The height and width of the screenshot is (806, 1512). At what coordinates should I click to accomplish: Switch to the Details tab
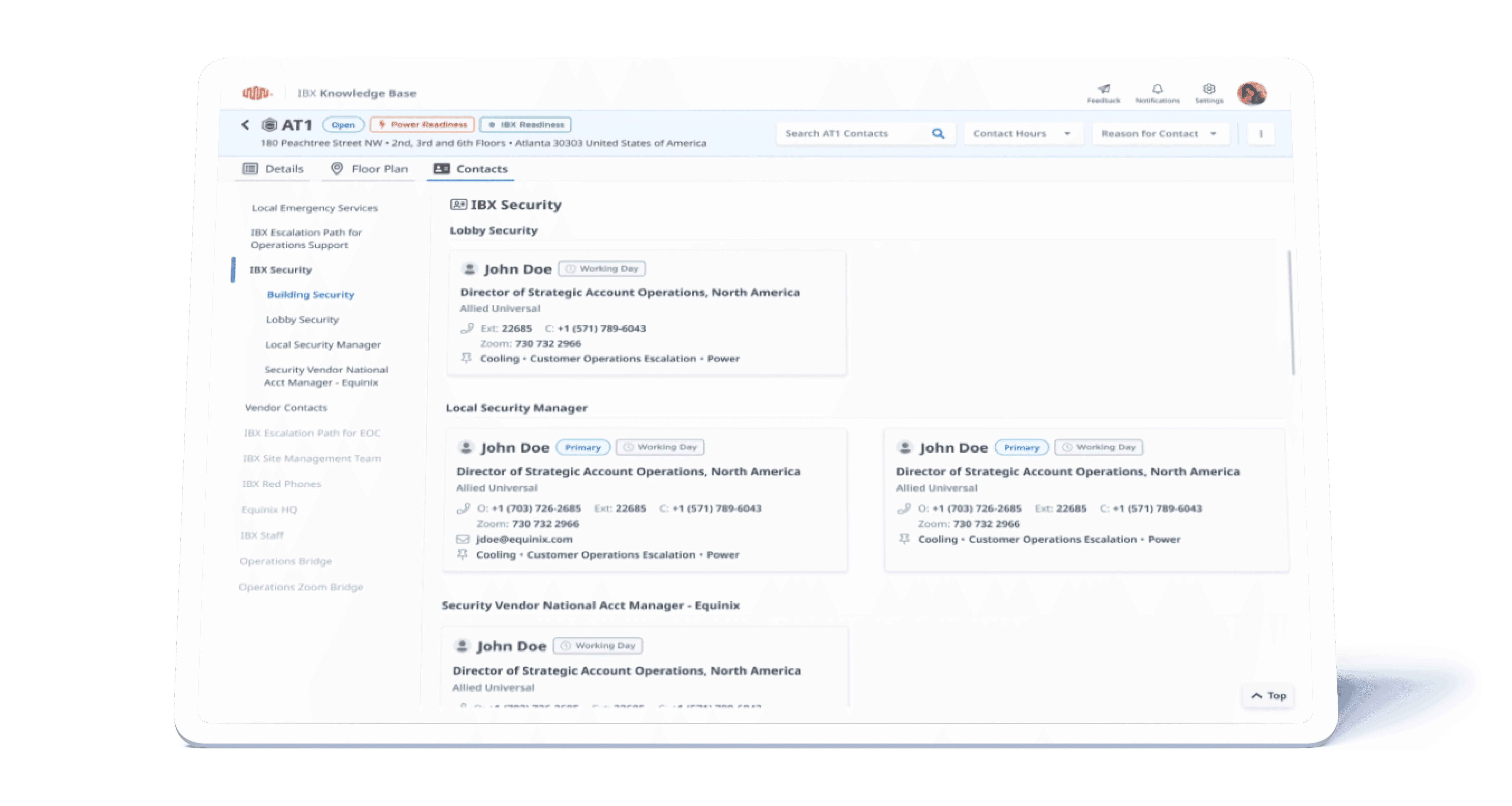click(273, 169)
